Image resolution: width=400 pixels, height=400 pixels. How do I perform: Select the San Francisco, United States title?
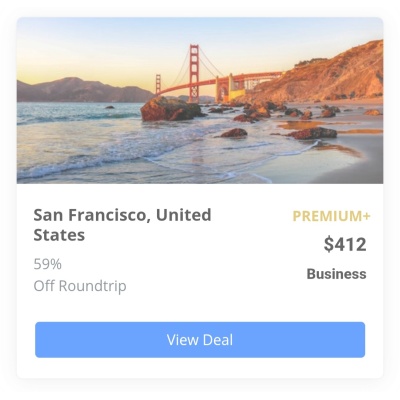click(x=122, y=225)
